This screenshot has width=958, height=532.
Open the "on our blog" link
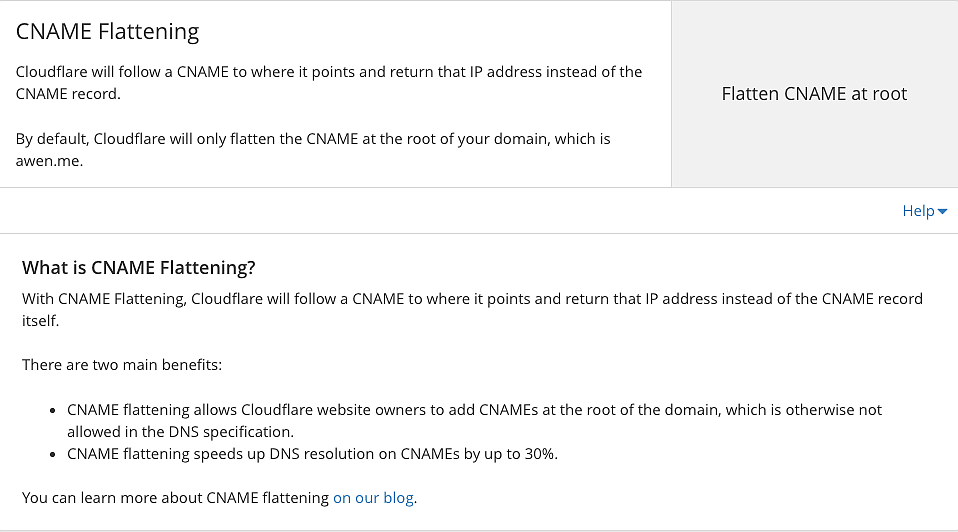click(x=374, y=498)
